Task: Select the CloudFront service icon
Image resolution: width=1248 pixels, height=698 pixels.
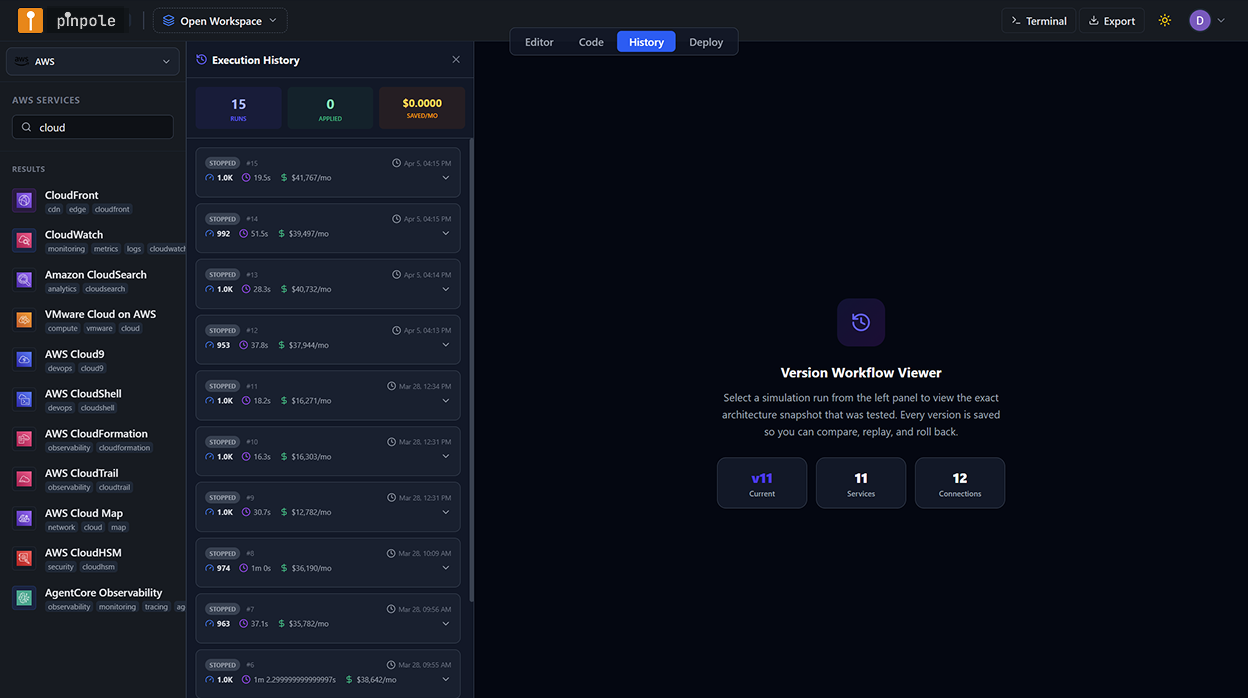Action: tap(23, 200)
